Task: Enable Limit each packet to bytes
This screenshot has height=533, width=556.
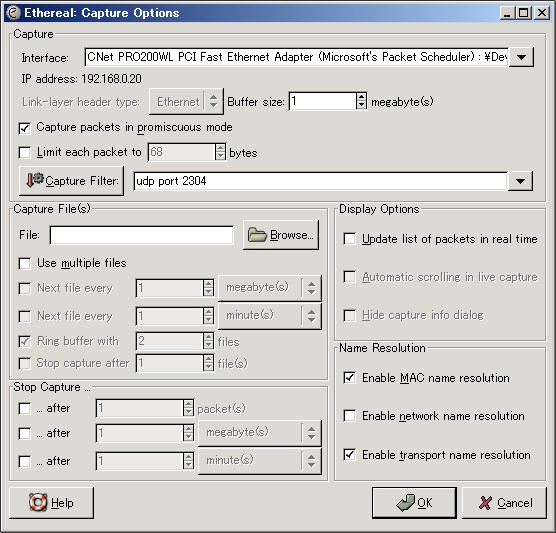Action: click(x=24, y=152)
